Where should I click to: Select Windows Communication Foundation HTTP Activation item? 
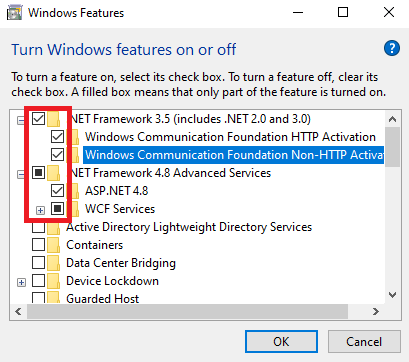230,137
